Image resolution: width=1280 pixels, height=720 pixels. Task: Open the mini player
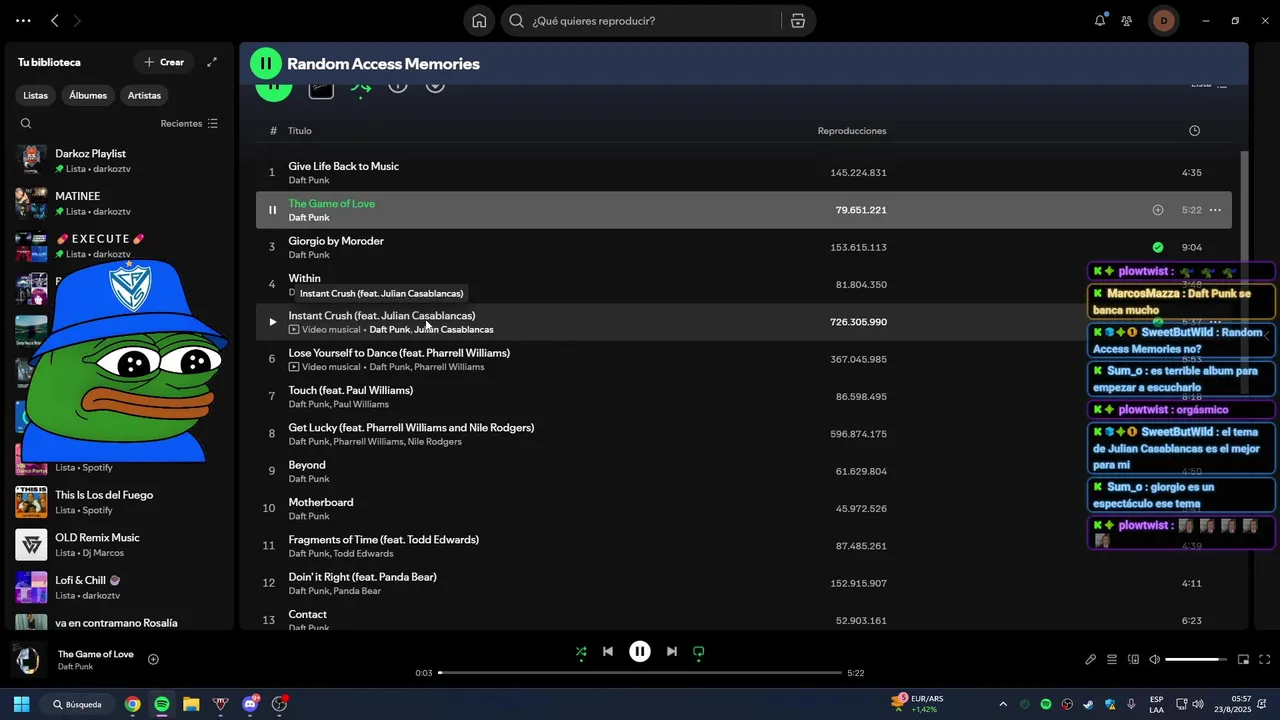(1243, 659)
